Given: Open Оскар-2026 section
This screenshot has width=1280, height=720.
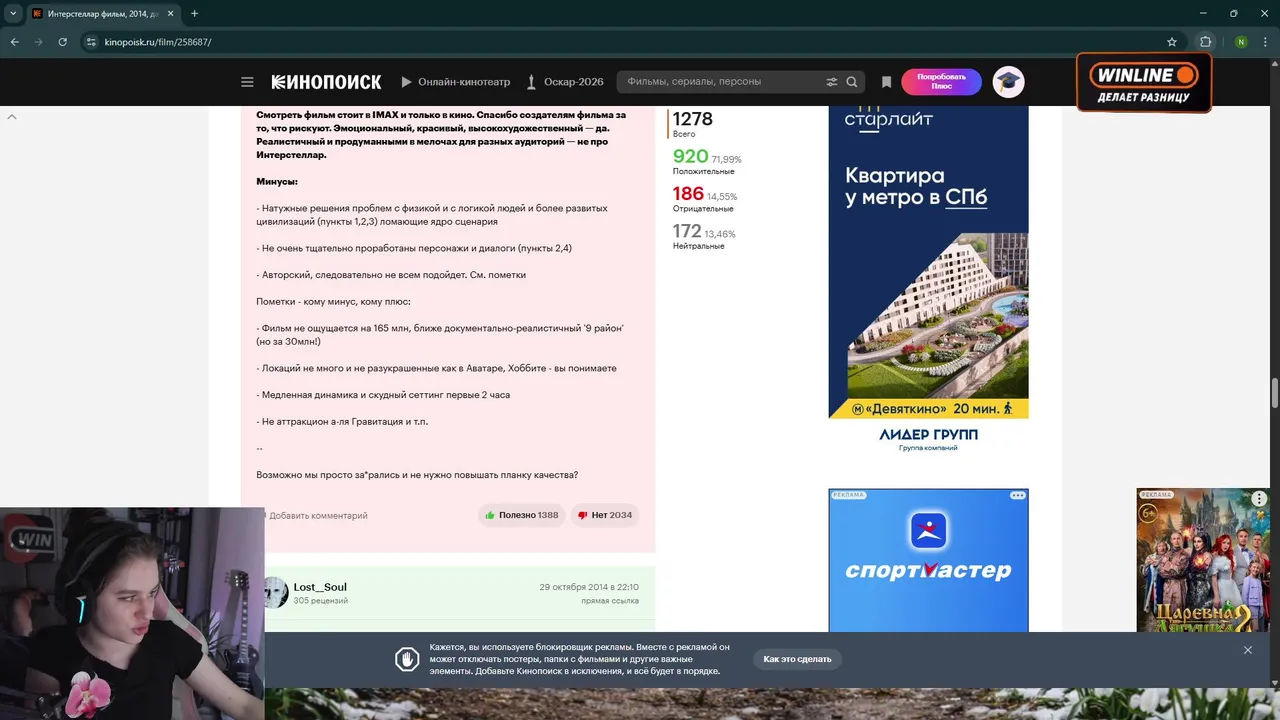Looking at the screenshot, I should coord(565,82).
